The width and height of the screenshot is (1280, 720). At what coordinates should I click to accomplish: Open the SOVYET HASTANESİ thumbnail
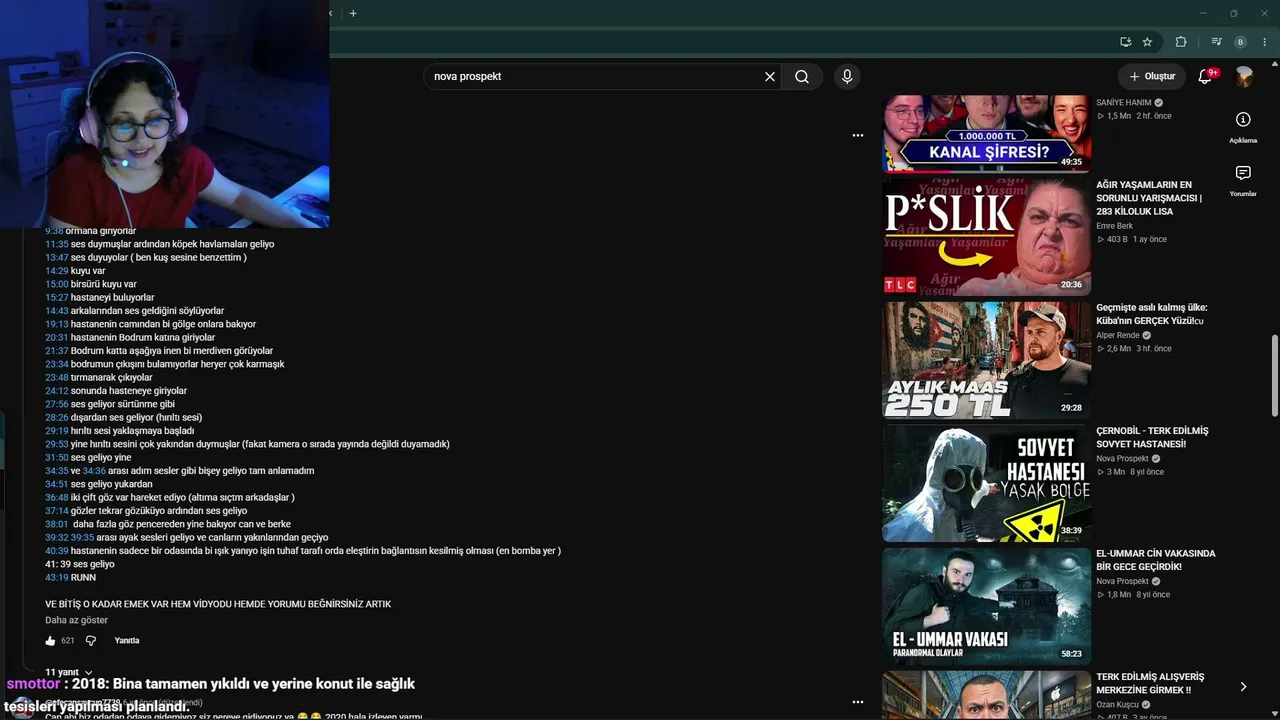point(987,483)
